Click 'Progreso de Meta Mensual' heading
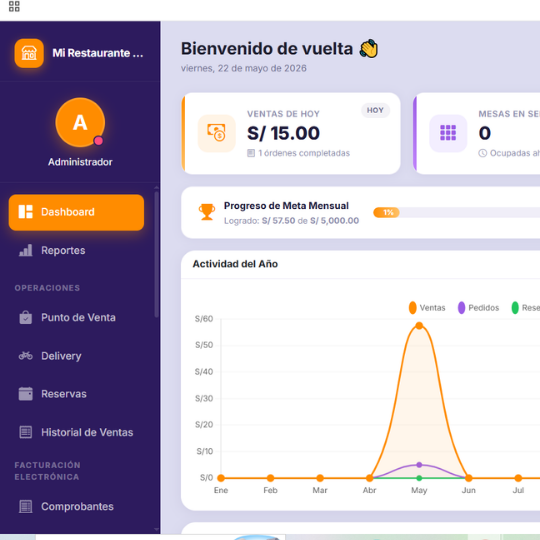This screenshot has width=540, height=540. tap(286, 206)
